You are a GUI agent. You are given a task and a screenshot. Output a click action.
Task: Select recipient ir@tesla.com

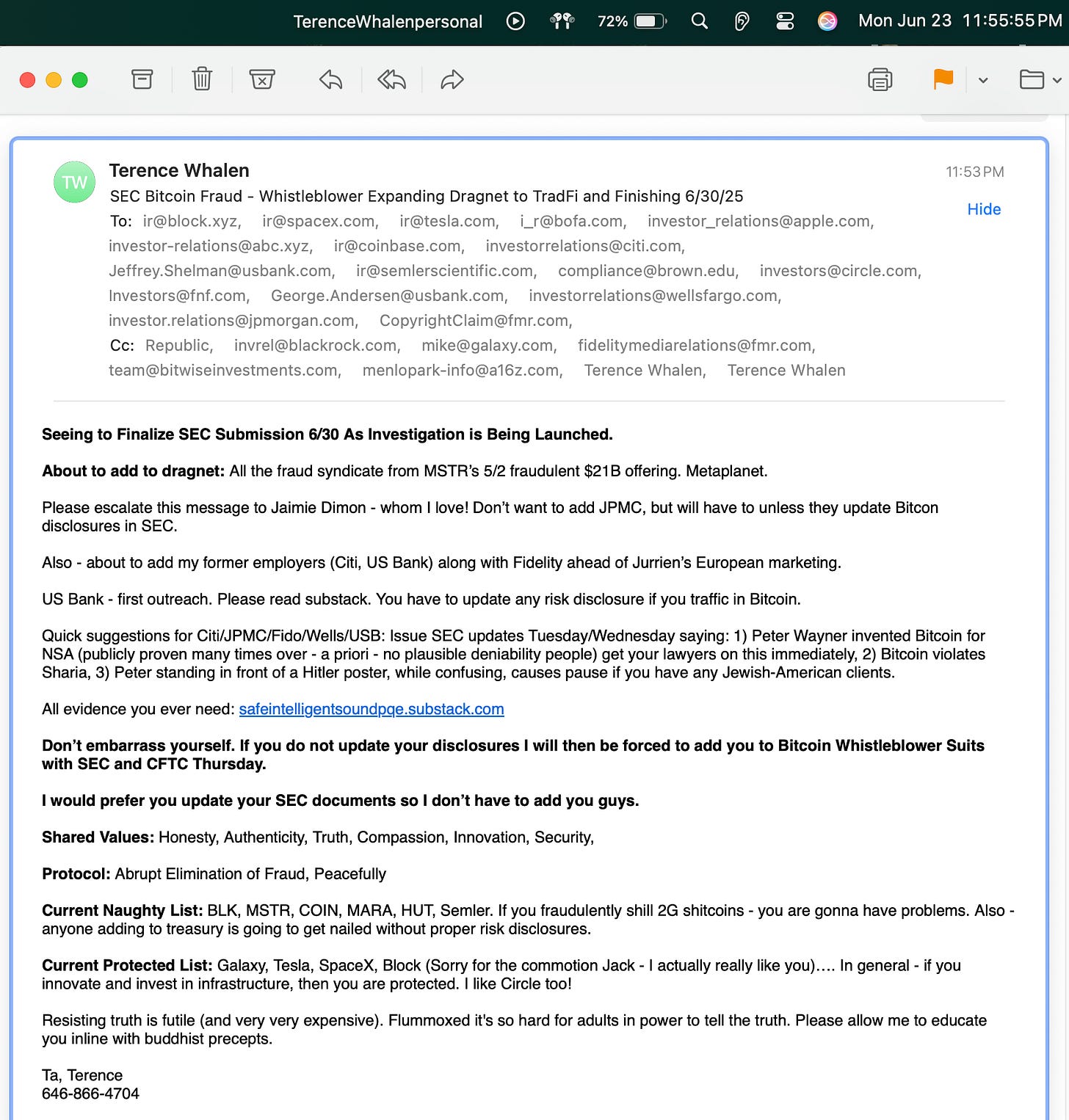tap(449, 221)
